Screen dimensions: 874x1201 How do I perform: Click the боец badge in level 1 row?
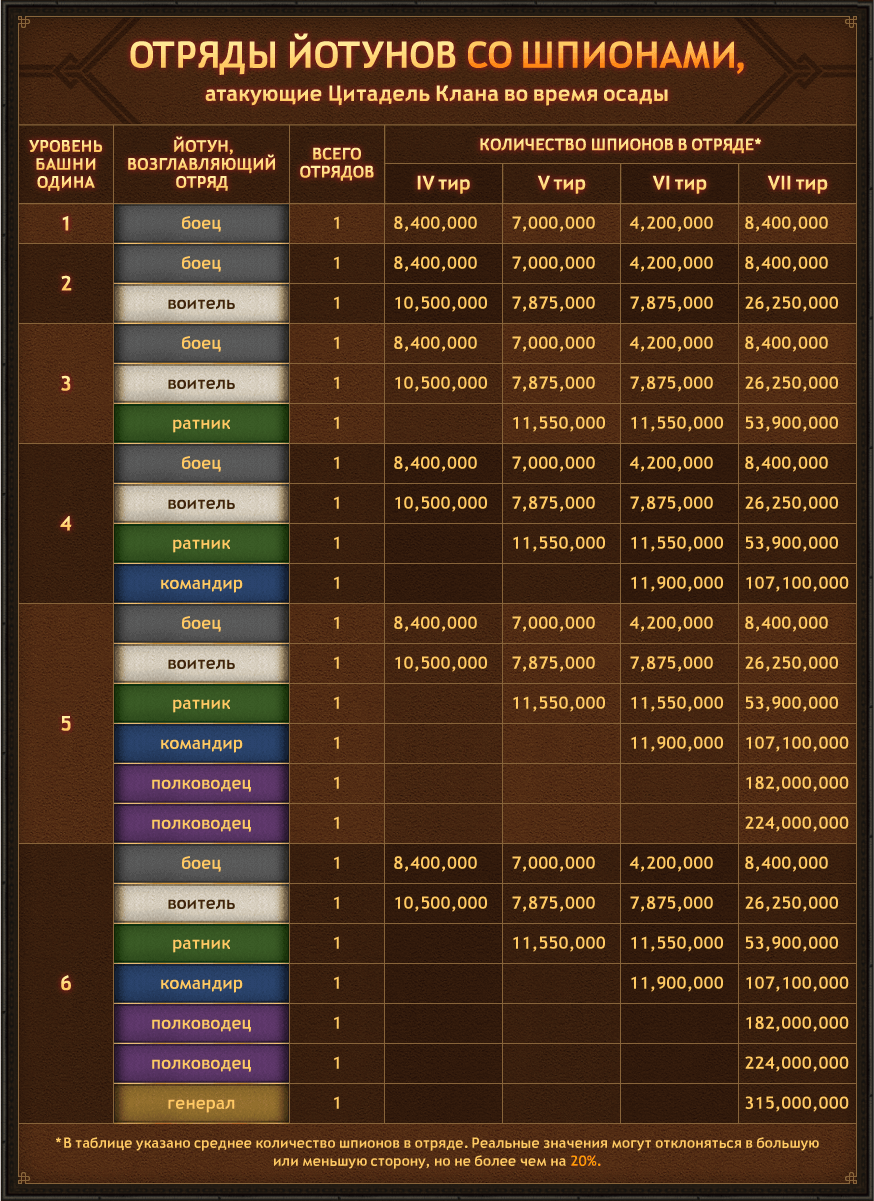pyautogui.click(x=201, y=223)
